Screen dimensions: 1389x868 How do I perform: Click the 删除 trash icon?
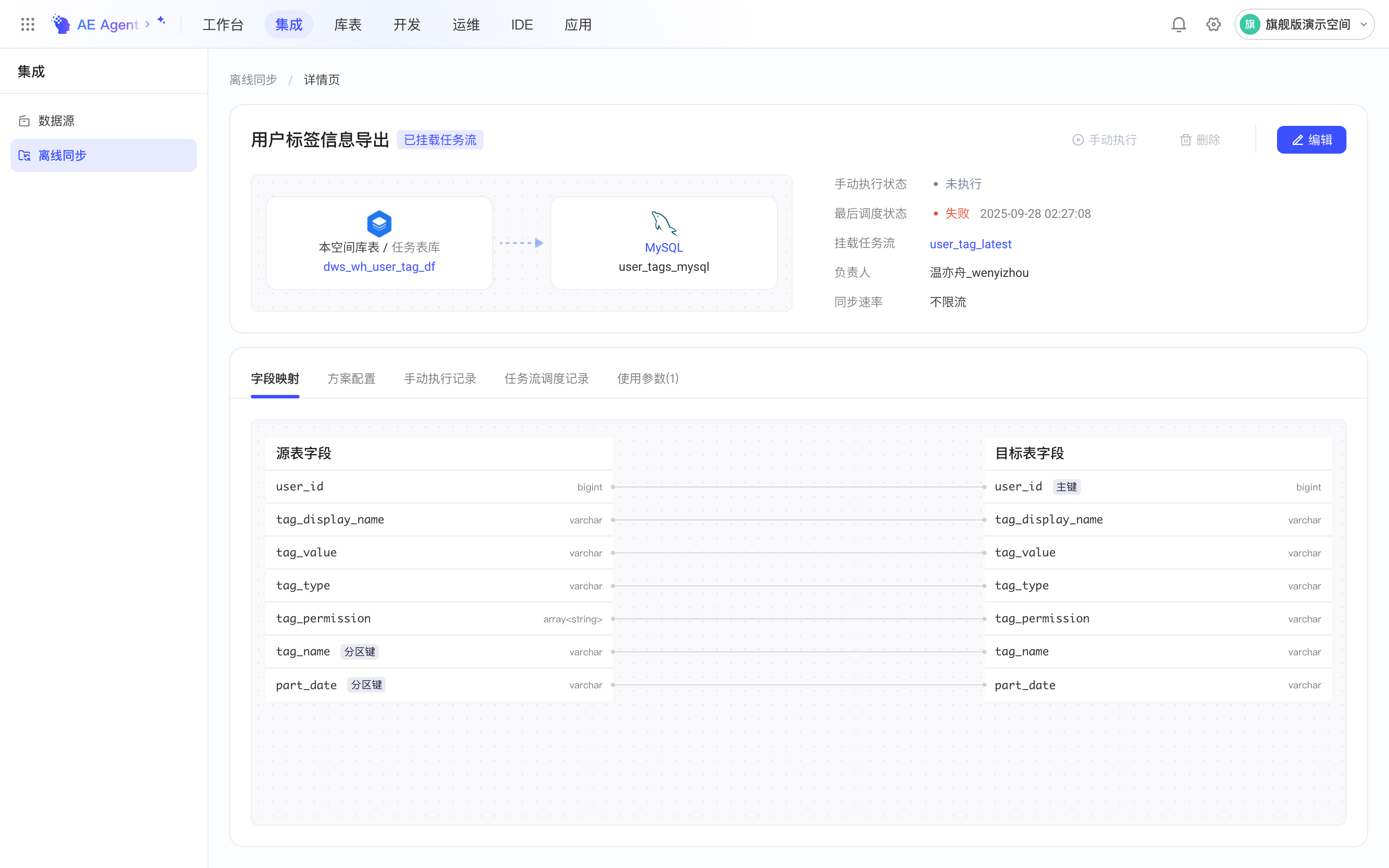[x=1185, y=140]
